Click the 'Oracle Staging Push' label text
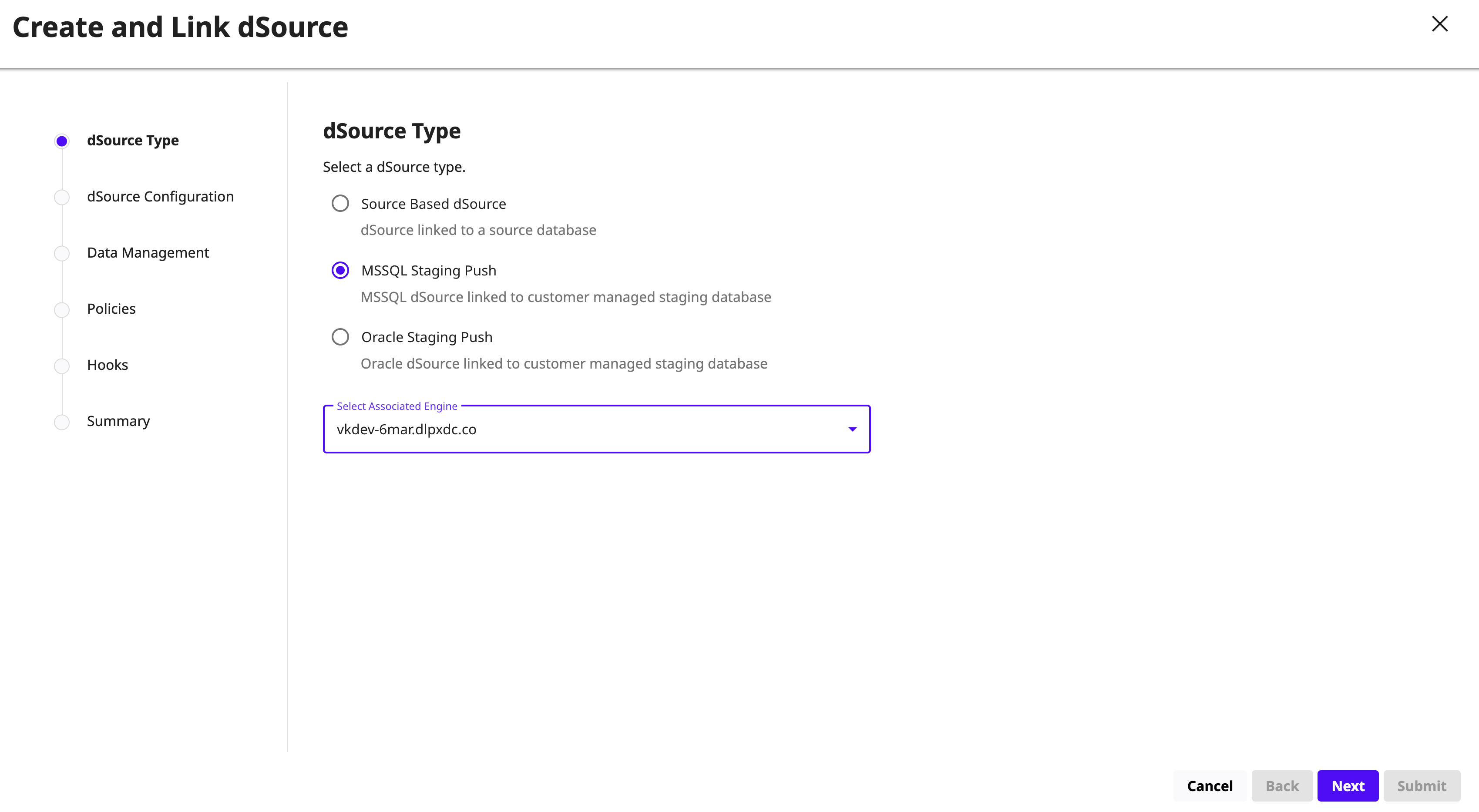 pyautogui.click(x=427, y=337)
